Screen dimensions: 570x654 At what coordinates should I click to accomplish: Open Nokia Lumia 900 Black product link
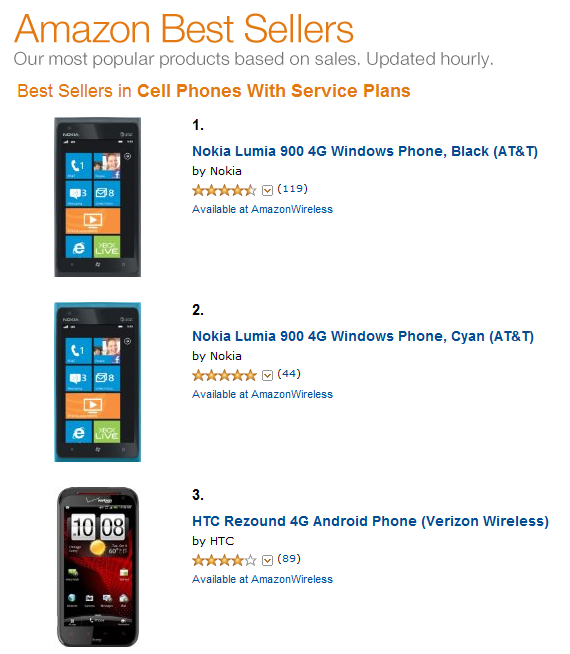coord(365,151)
